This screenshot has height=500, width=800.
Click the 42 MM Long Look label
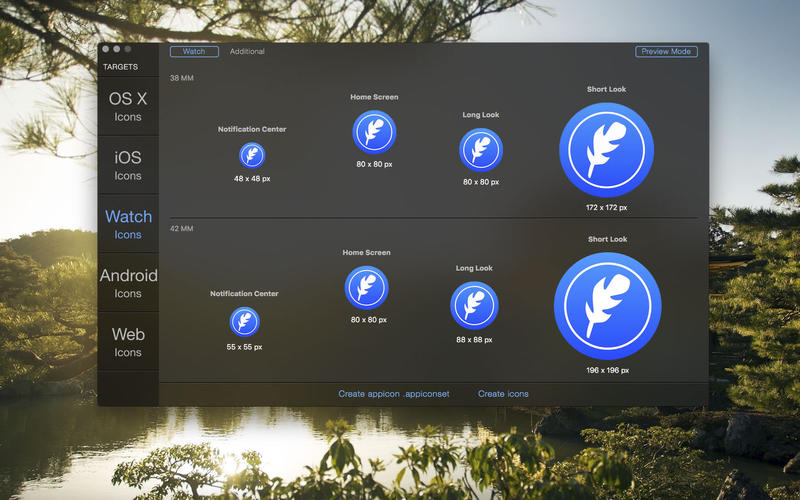click(x=474, y=268)
